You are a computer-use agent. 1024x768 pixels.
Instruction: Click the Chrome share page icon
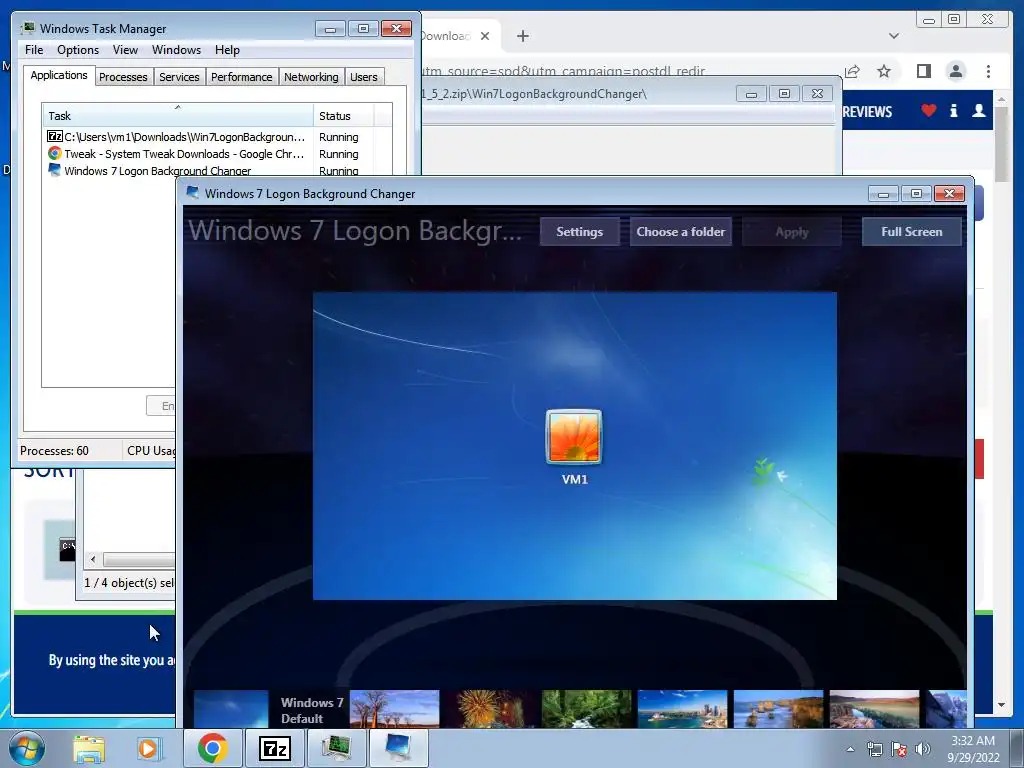pyautogui.click(x=852, y=71)
